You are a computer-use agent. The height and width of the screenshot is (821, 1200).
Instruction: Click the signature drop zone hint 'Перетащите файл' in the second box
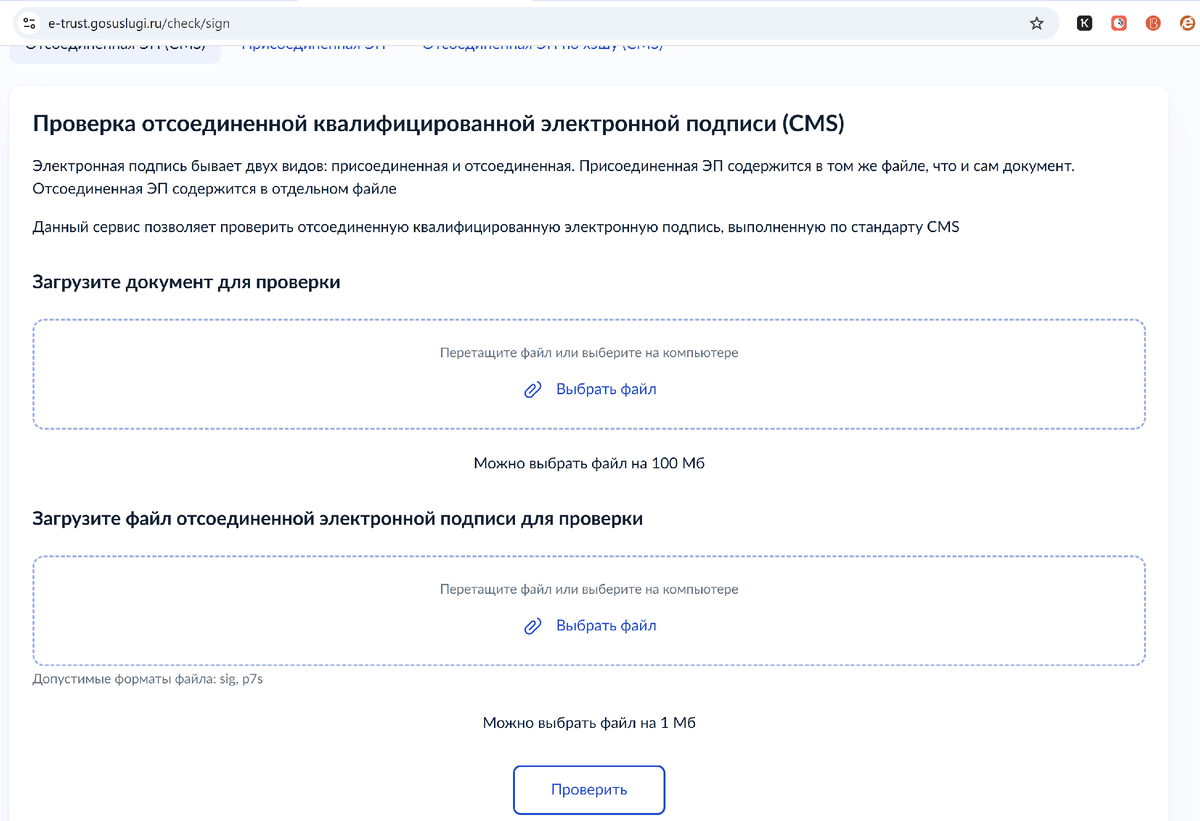click(x=589, y=590)
